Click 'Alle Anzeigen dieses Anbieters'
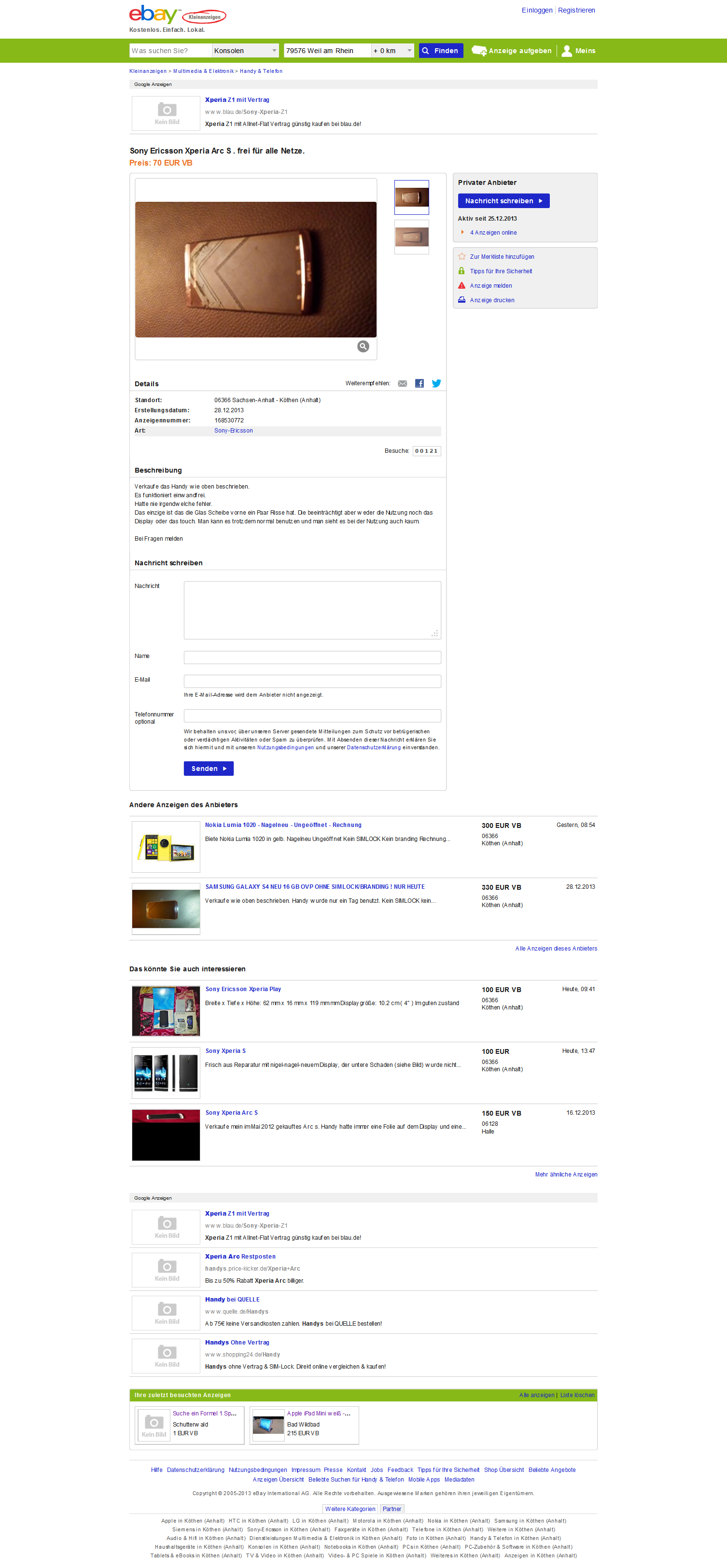This screenshot has width=727, height=1568. click(x=556, y=949)
